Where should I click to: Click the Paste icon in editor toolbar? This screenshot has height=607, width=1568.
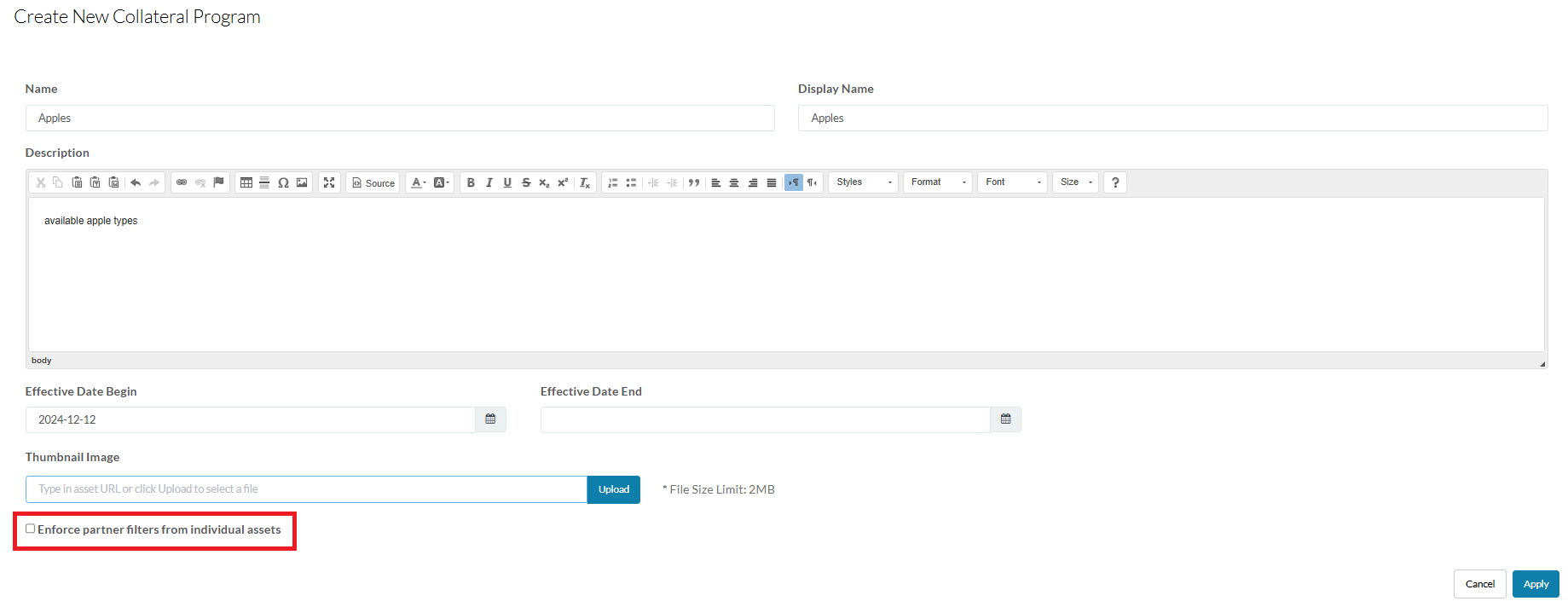pyautogui.click(x=77, y=182)
